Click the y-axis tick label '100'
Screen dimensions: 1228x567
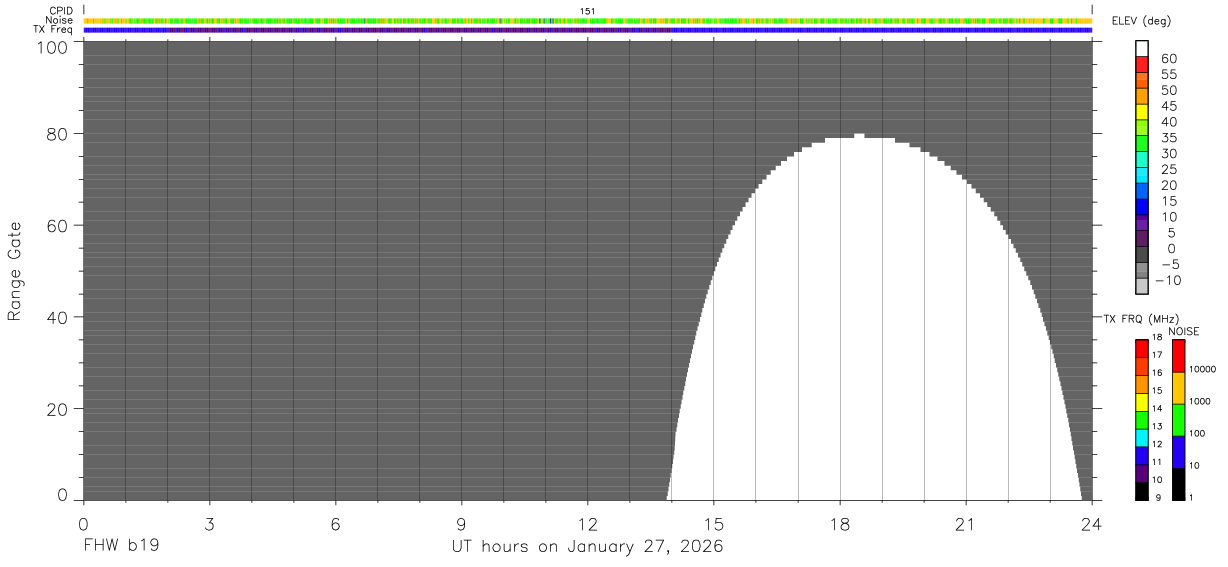tap(51, 46)
